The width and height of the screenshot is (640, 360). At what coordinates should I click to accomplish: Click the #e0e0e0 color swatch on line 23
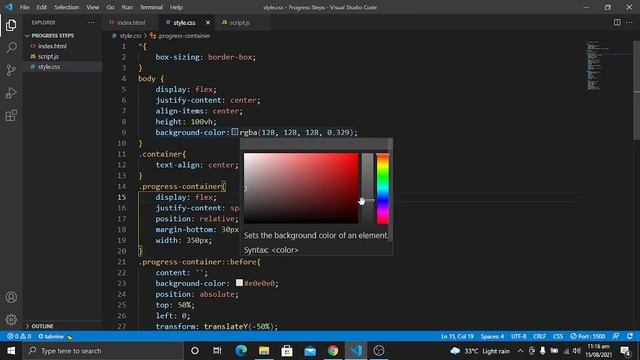click(239, 282)
